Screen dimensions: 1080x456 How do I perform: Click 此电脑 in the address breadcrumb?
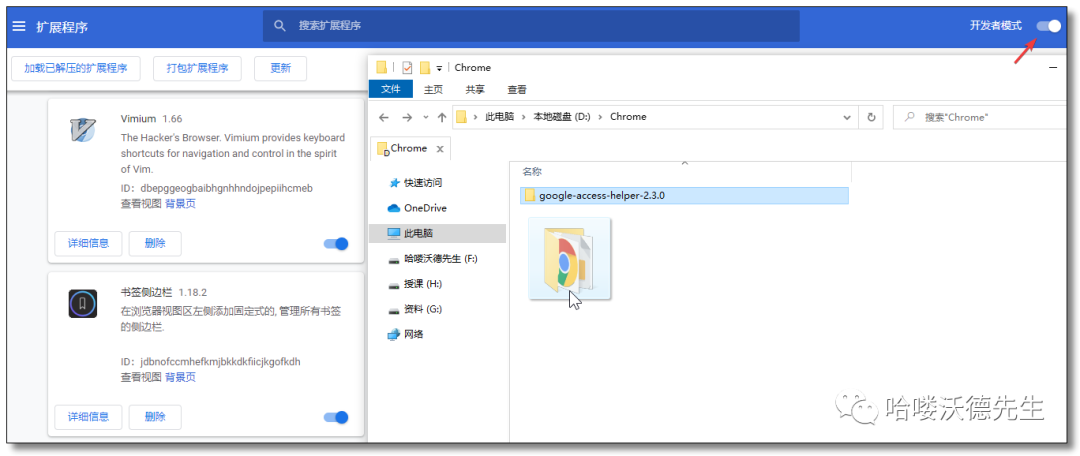tap(499, 117)
